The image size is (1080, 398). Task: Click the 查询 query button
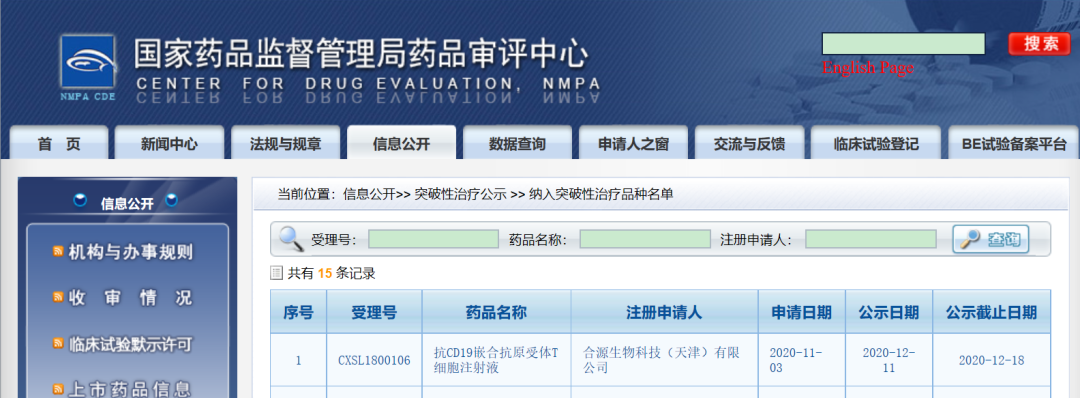[991, 239]
